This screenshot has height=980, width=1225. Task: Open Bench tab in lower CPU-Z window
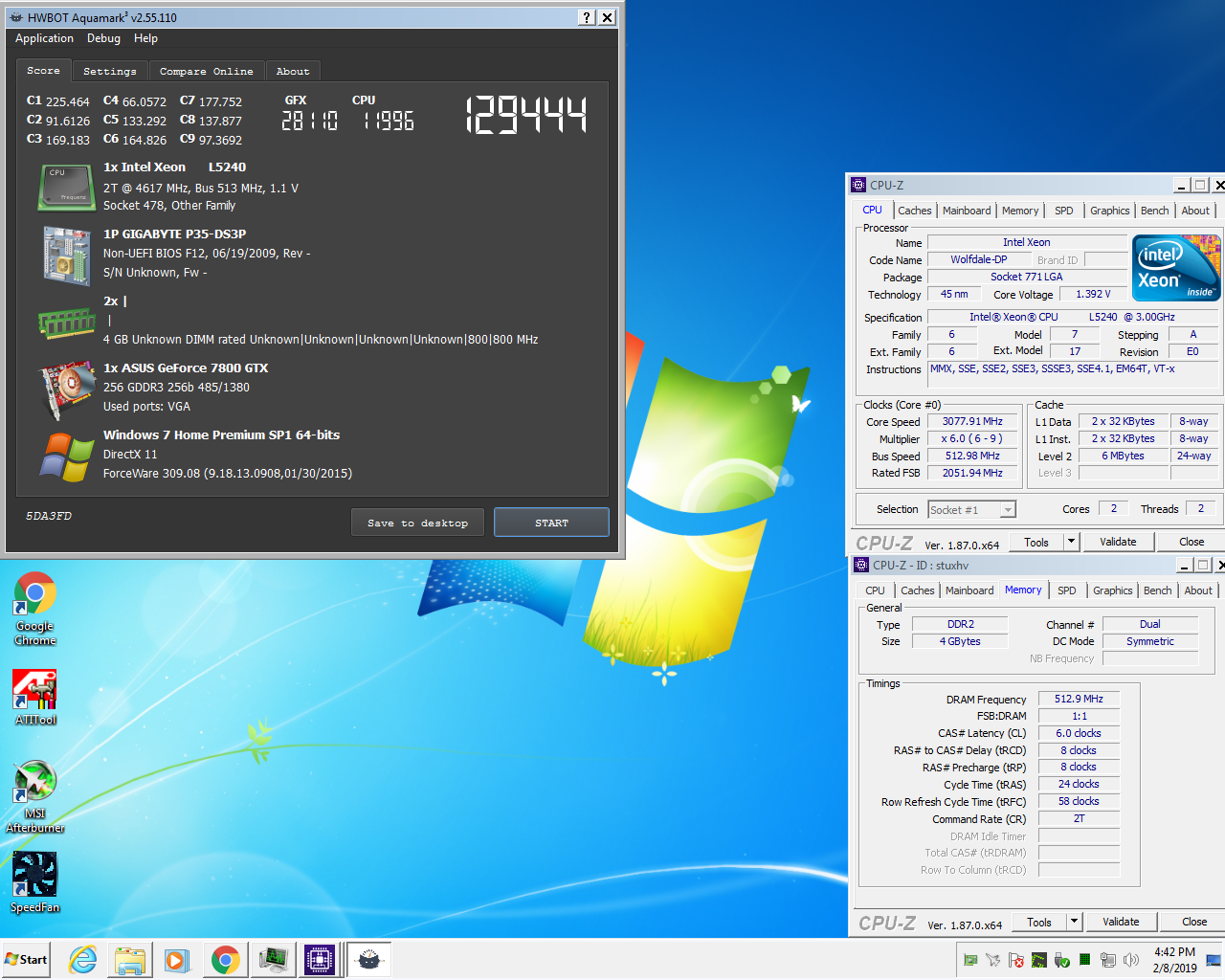click(x=1157, y=590)
